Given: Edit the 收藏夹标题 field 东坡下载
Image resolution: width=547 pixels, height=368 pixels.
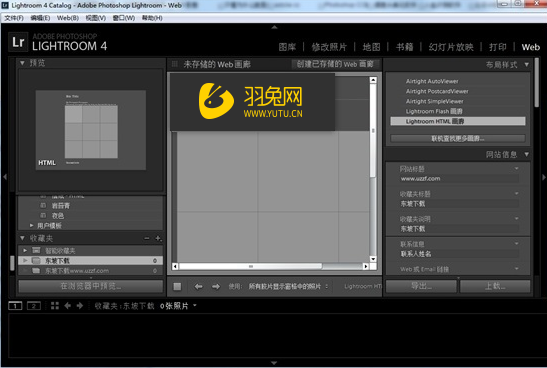Looking at the screenshot, I should tap(459, 204).
